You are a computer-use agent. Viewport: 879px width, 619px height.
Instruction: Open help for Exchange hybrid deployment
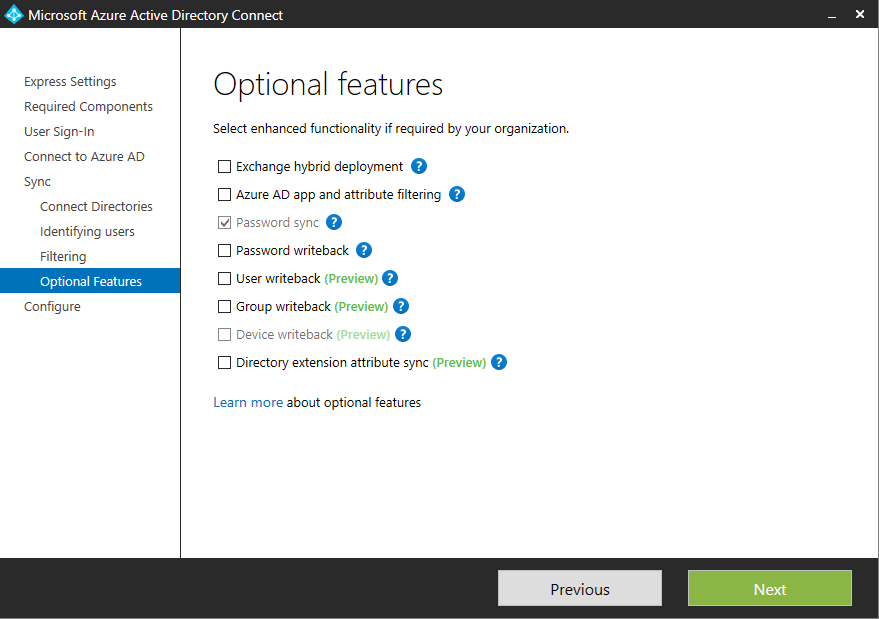click(x=419, y=167)
